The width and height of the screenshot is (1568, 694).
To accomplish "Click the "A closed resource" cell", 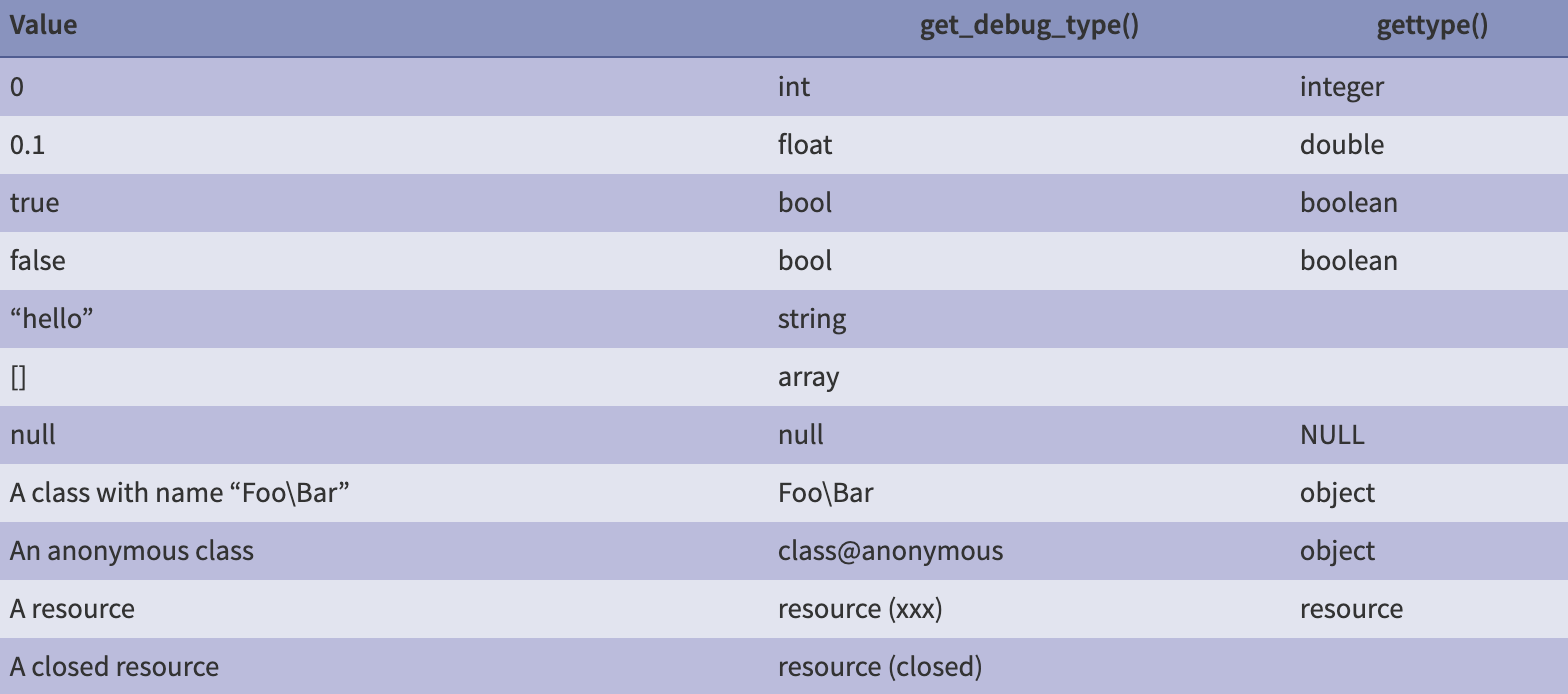I will [x=114, y=667].
